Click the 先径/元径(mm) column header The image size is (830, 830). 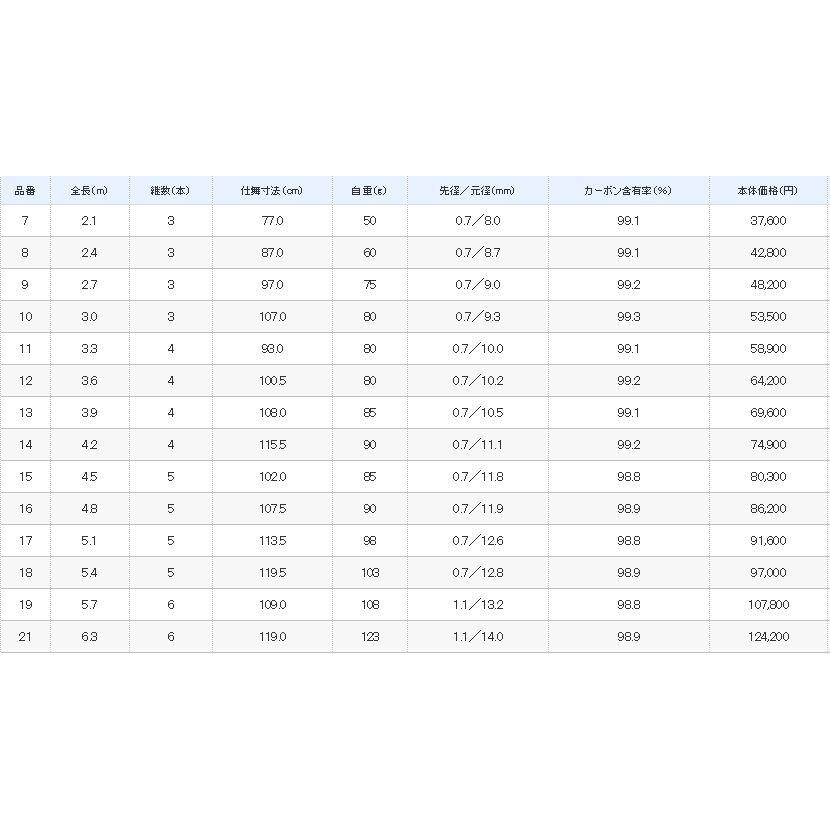point(477,190)
